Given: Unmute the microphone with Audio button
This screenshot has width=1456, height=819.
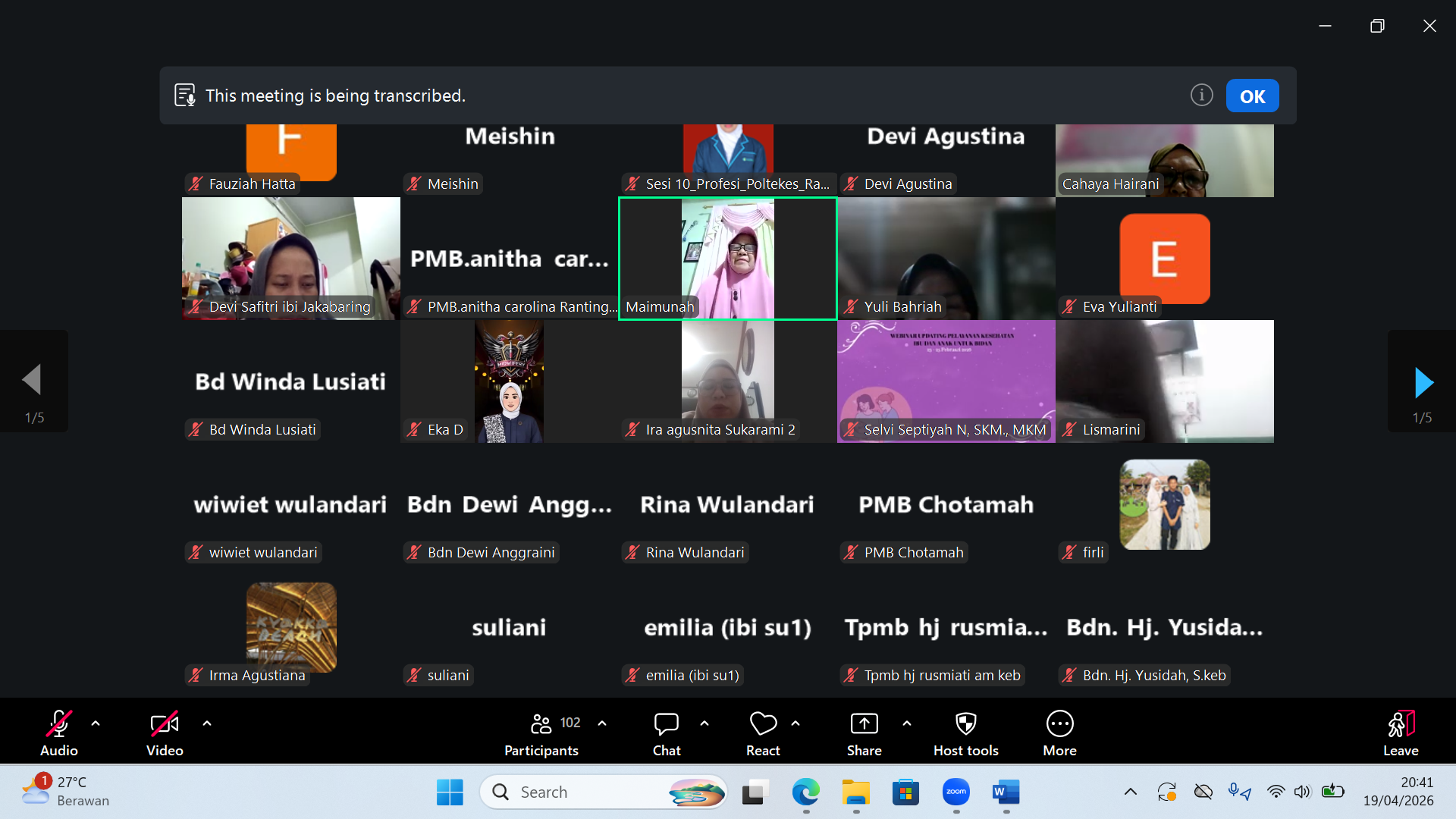Looking at the screenshot, I should pyautogui.click(x=59, y=733).
